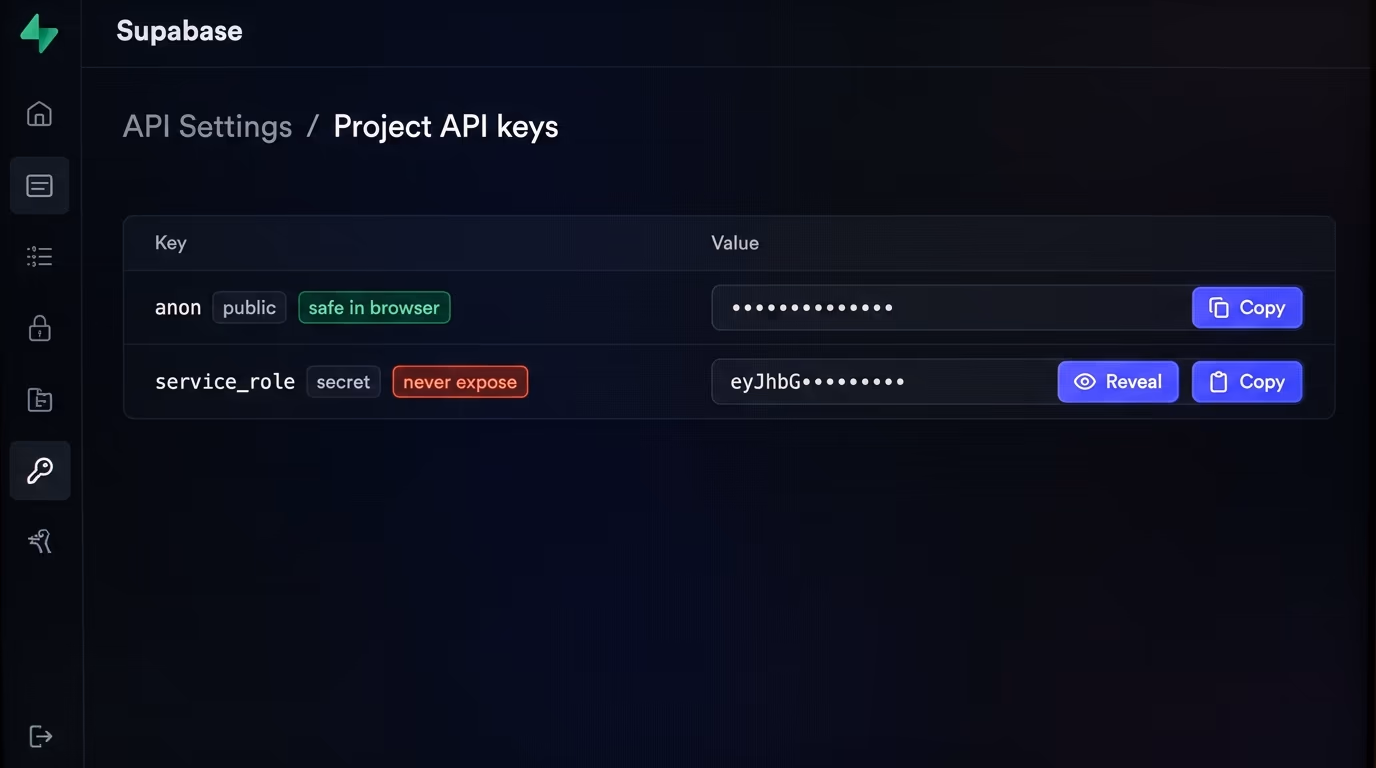Image resolution: width=1376 pixels, height=768 pixels.
Task: Select the key icon in sidebar
Action: coord(40,471)
